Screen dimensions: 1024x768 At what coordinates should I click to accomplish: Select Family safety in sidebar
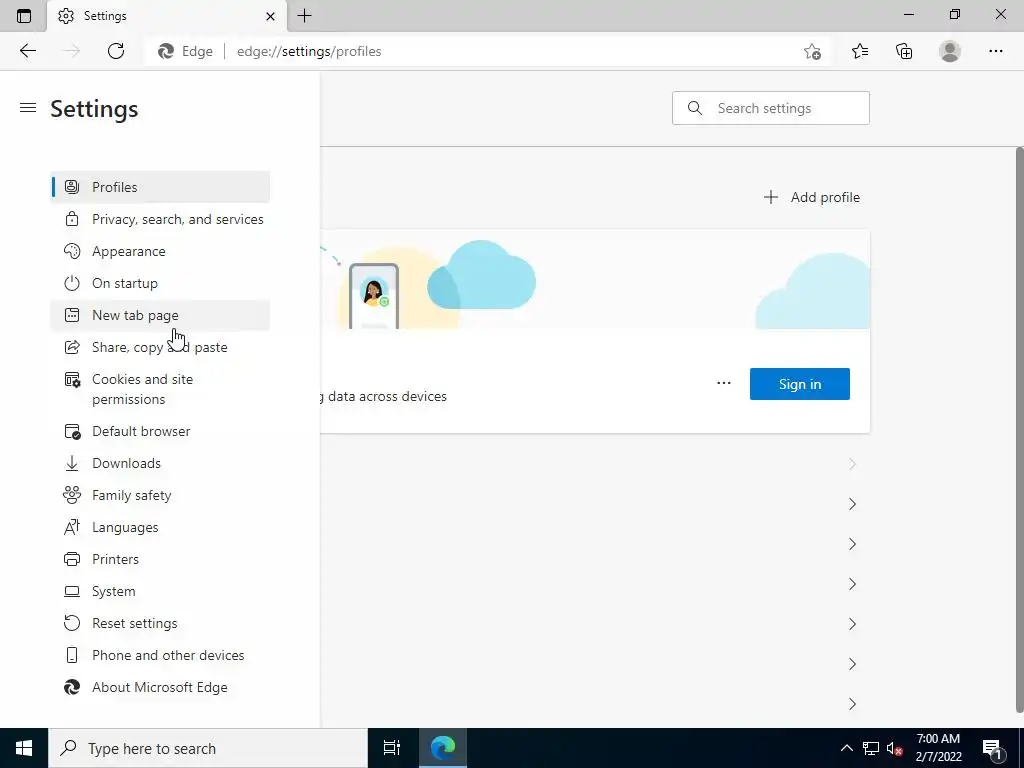tap(160, 495)
